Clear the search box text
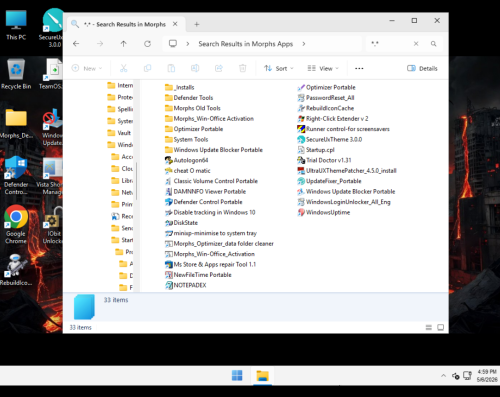Image resolution: width=500 pixels, height=397 pixels. pos(416,44)
